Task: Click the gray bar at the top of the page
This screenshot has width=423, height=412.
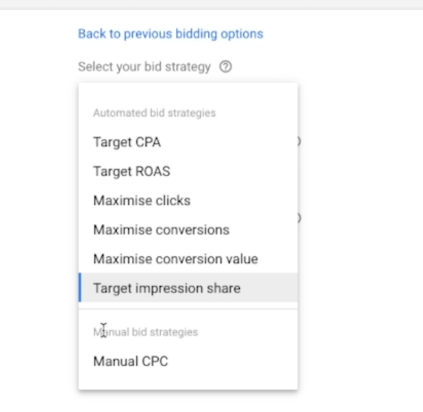Action: (211, 5)
